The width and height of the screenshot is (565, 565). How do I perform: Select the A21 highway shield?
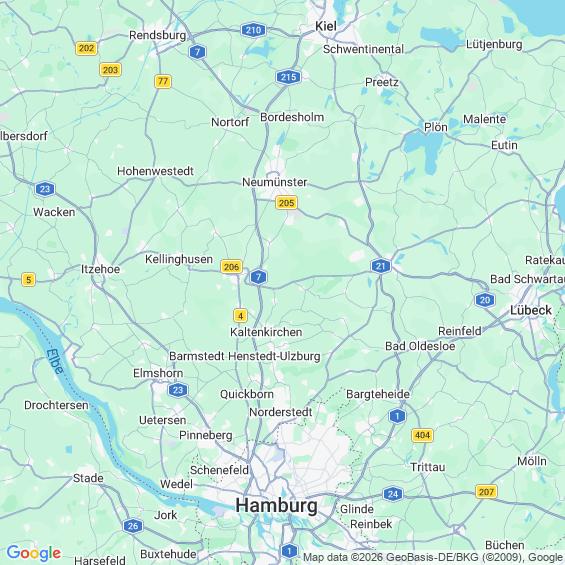(x=381, y=266)
